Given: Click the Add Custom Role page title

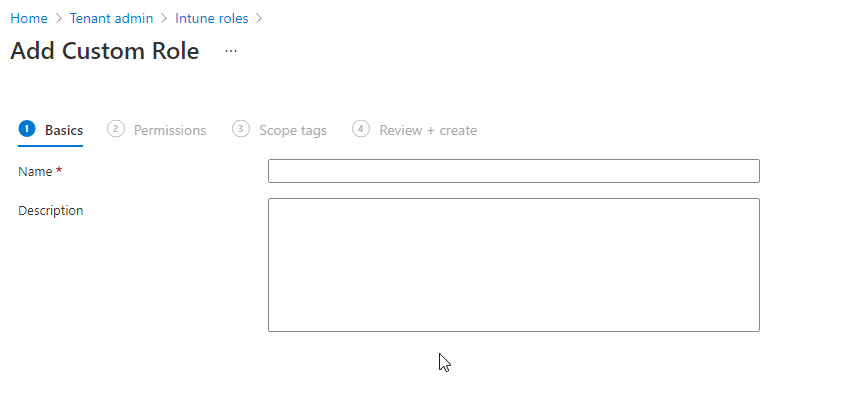Looking at the screenshot, I should (x=105, y=51).
